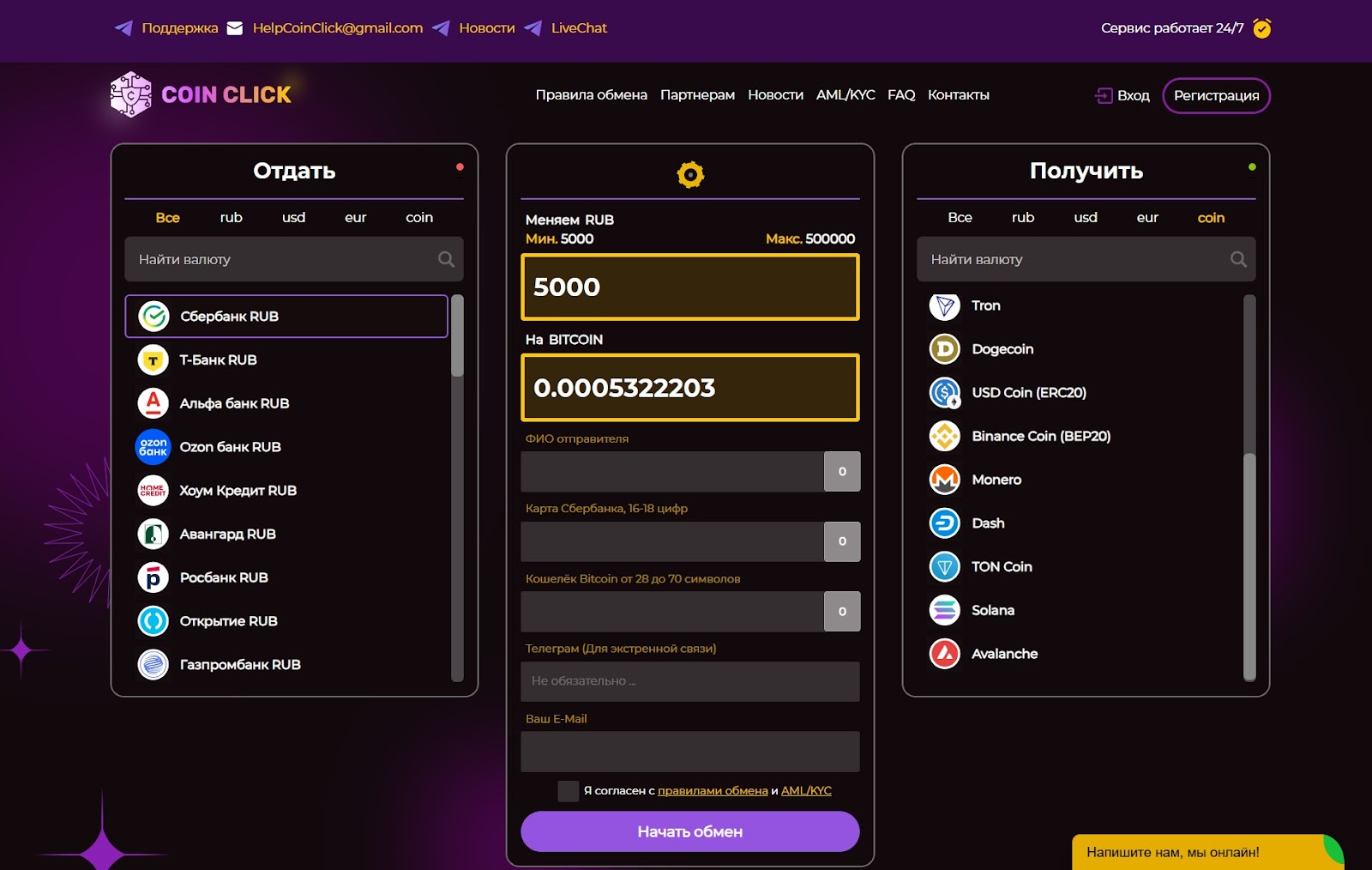Select eur filter tab in Отдать panel
This screenshot has height=870, width=1372.
coord(356,218)
